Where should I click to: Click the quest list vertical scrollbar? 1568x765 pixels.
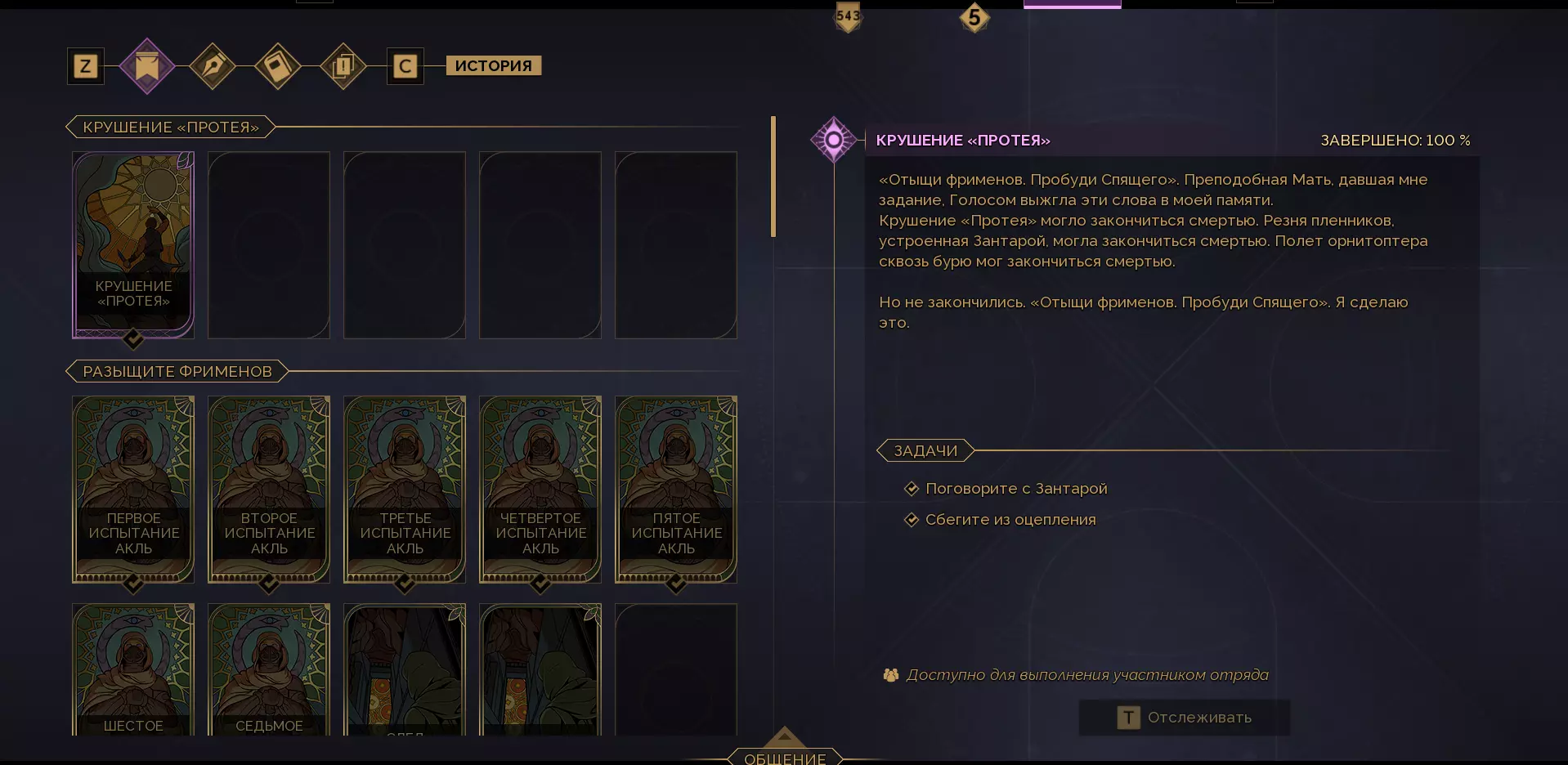click(773, 177)
